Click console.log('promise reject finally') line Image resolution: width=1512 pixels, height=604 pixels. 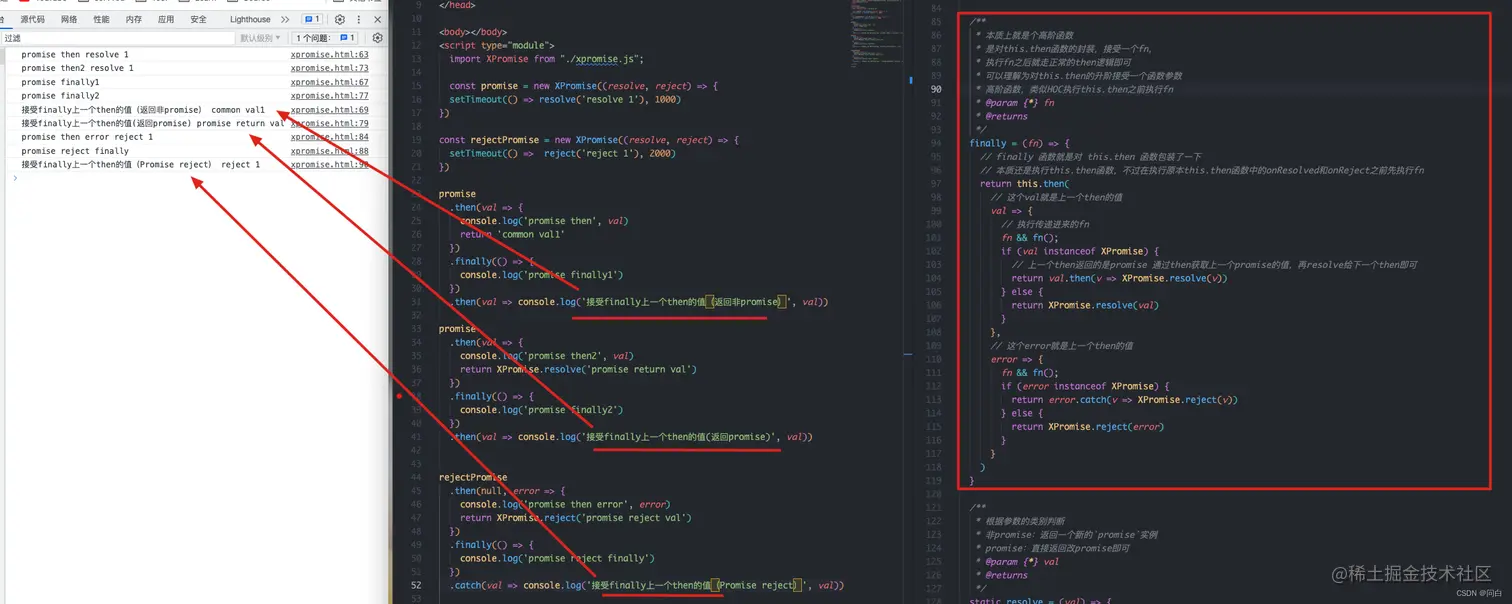pyautogui.click(x=557, y=558)
